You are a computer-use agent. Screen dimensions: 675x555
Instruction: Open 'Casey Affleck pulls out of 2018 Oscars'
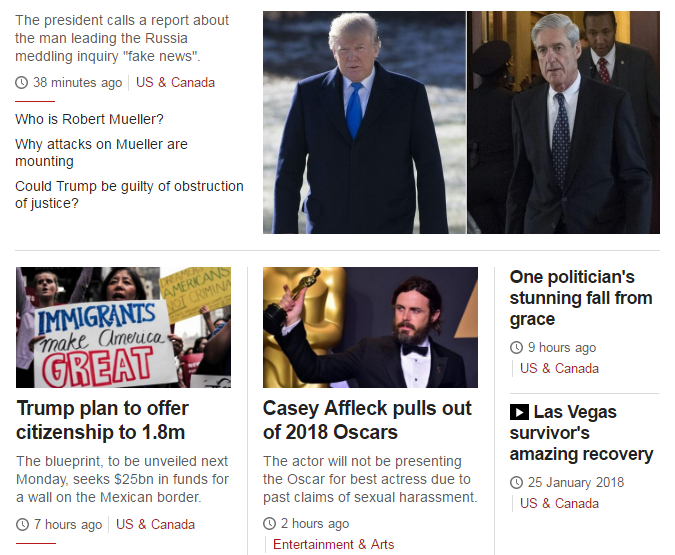click(x=367, y=420)
